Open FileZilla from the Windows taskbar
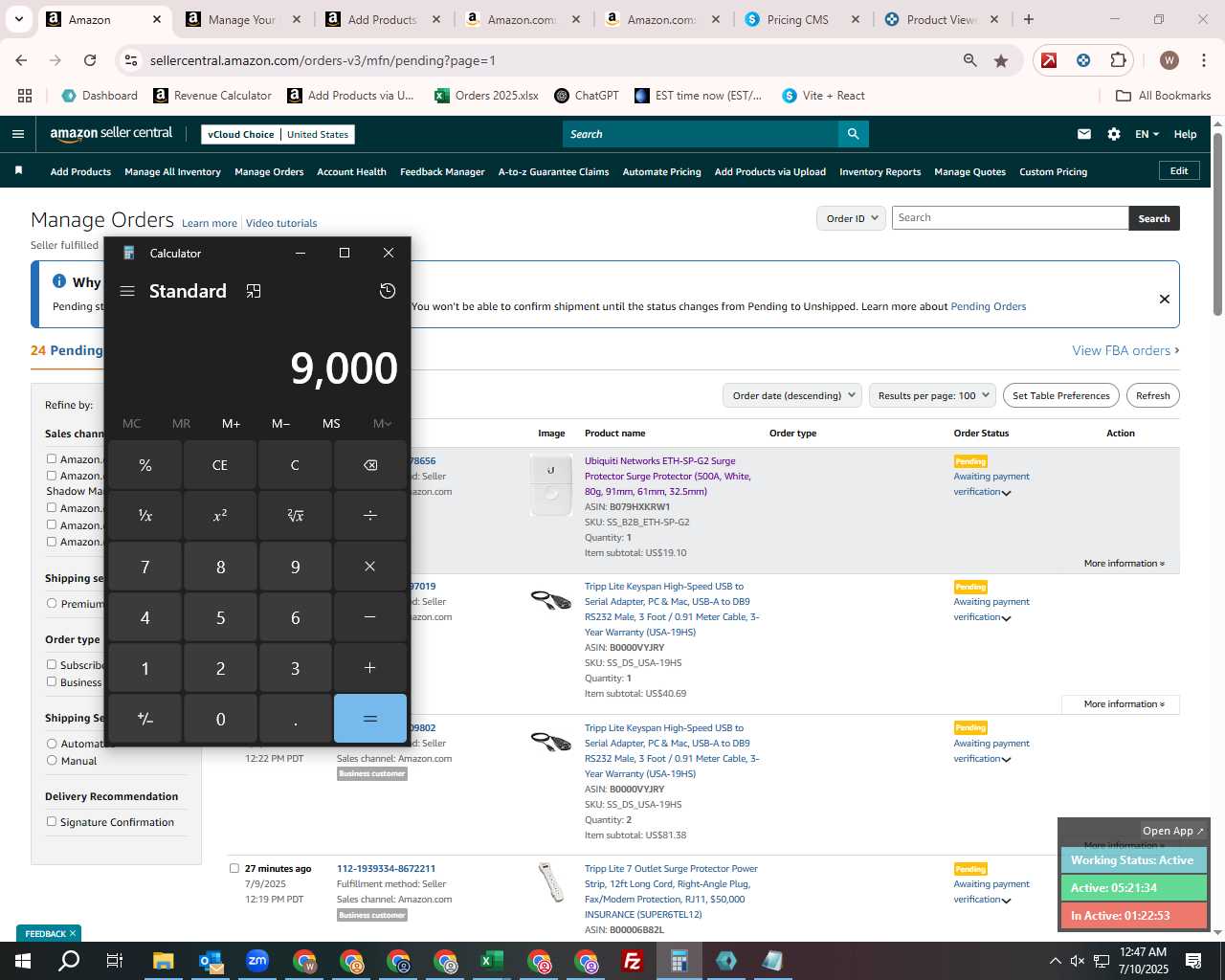Image resolution: width=1225 pixels, height=980 pixels. [633, 961]
